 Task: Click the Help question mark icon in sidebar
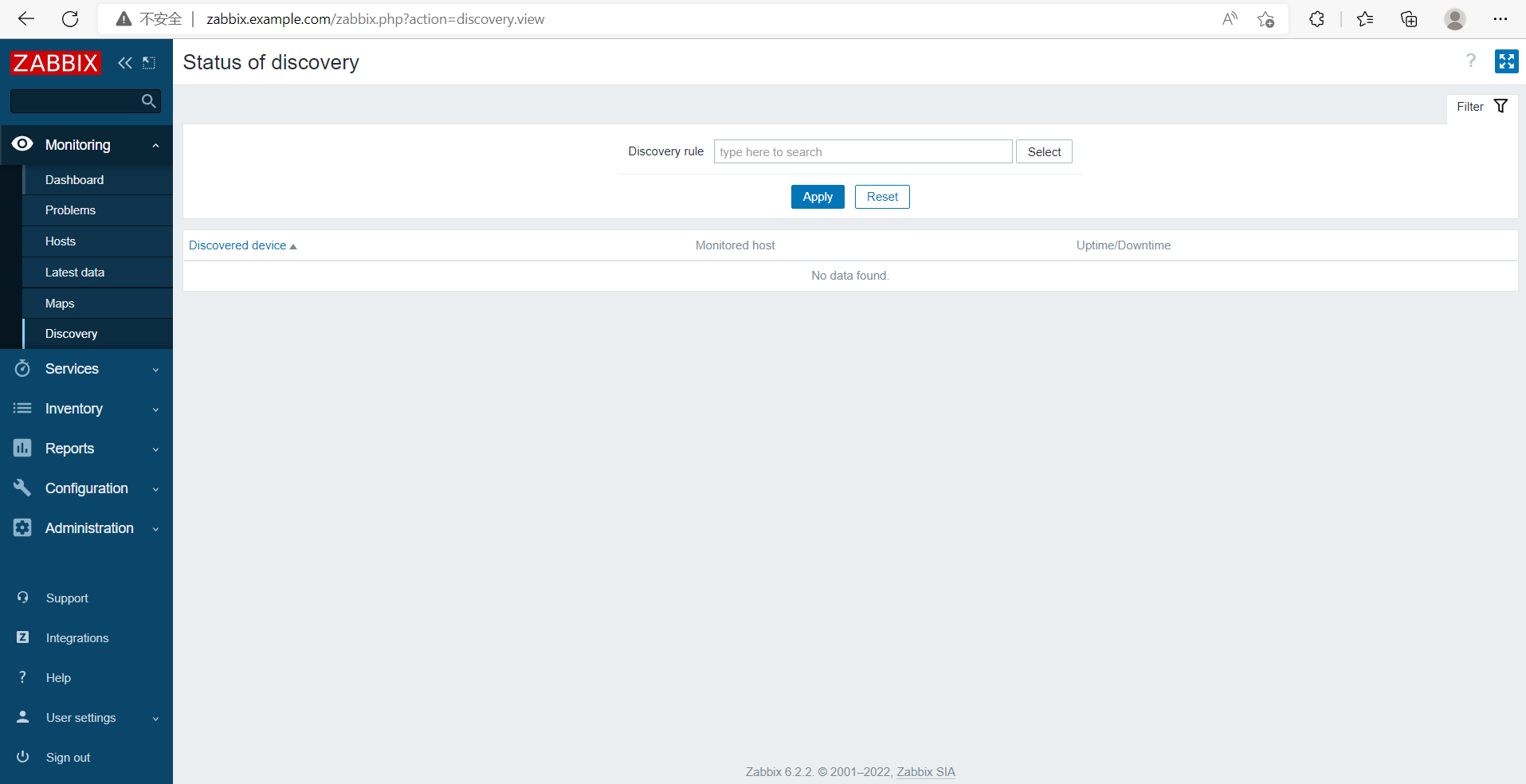[23, 677]
